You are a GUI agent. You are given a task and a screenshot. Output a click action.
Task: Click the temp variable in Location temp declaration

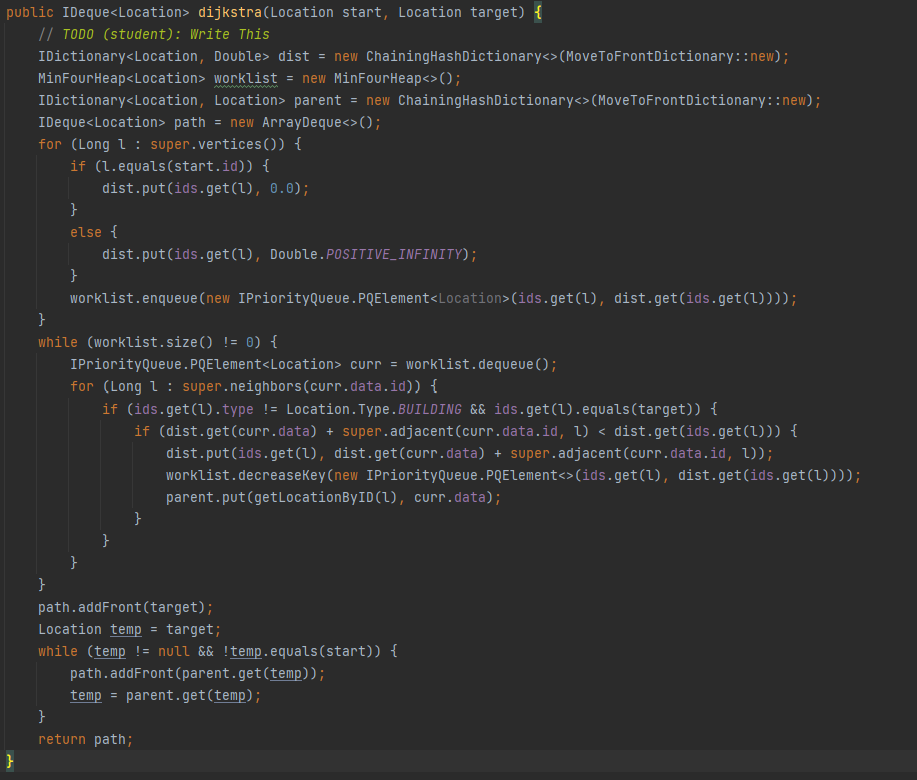click(117, 629)
